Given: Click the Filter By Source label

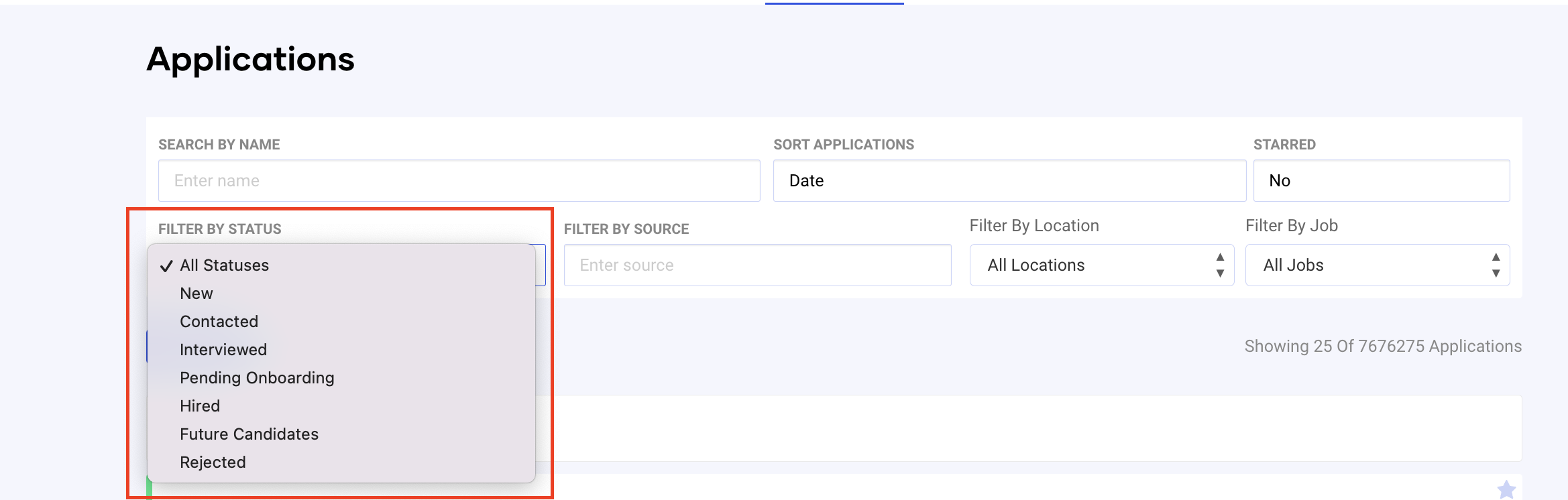Looking at the screenshot, I should (626, 229).
